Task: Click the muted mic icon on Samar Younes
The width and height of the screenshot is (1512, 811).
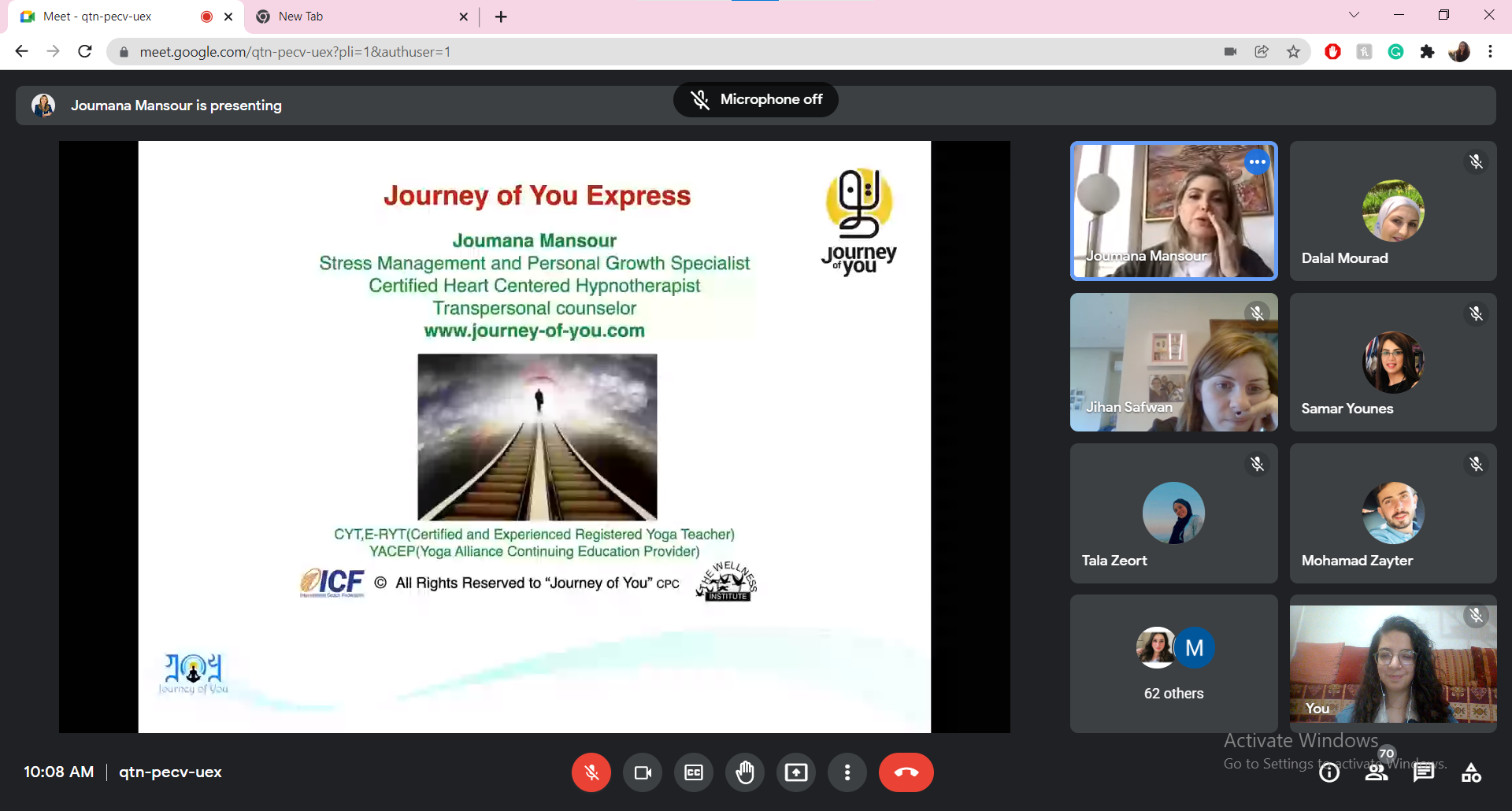Action: (x=1476, y=314)
